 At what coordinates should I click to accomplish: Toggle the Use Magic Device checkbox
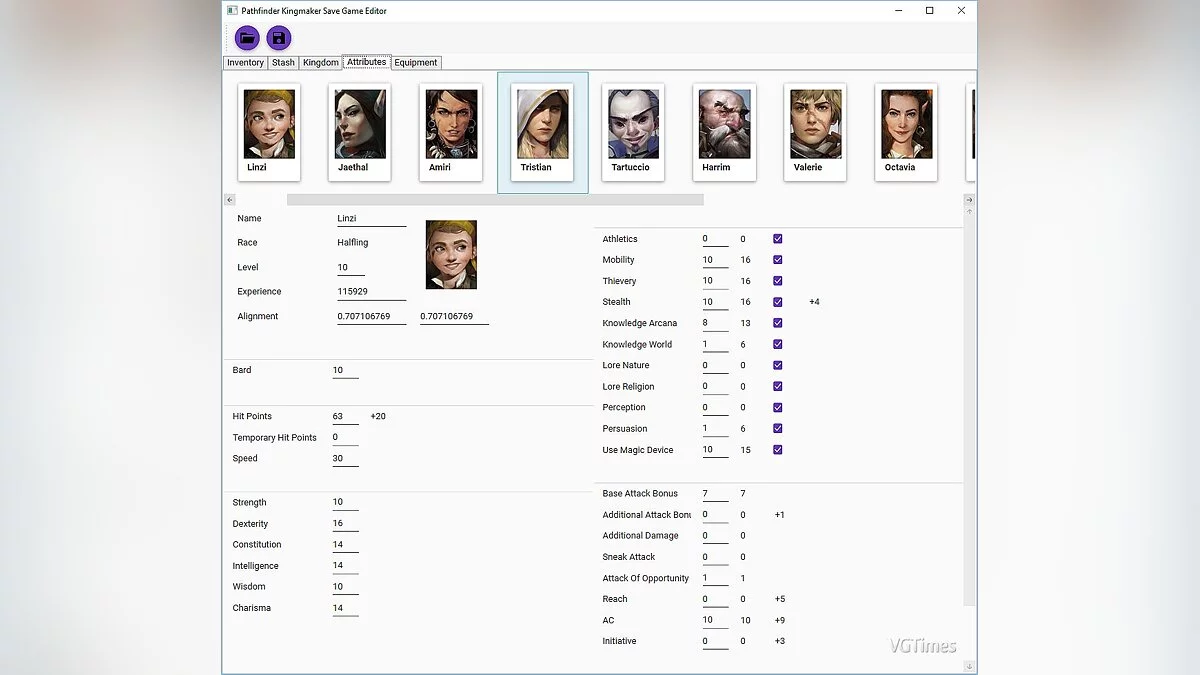coord(777,450)
